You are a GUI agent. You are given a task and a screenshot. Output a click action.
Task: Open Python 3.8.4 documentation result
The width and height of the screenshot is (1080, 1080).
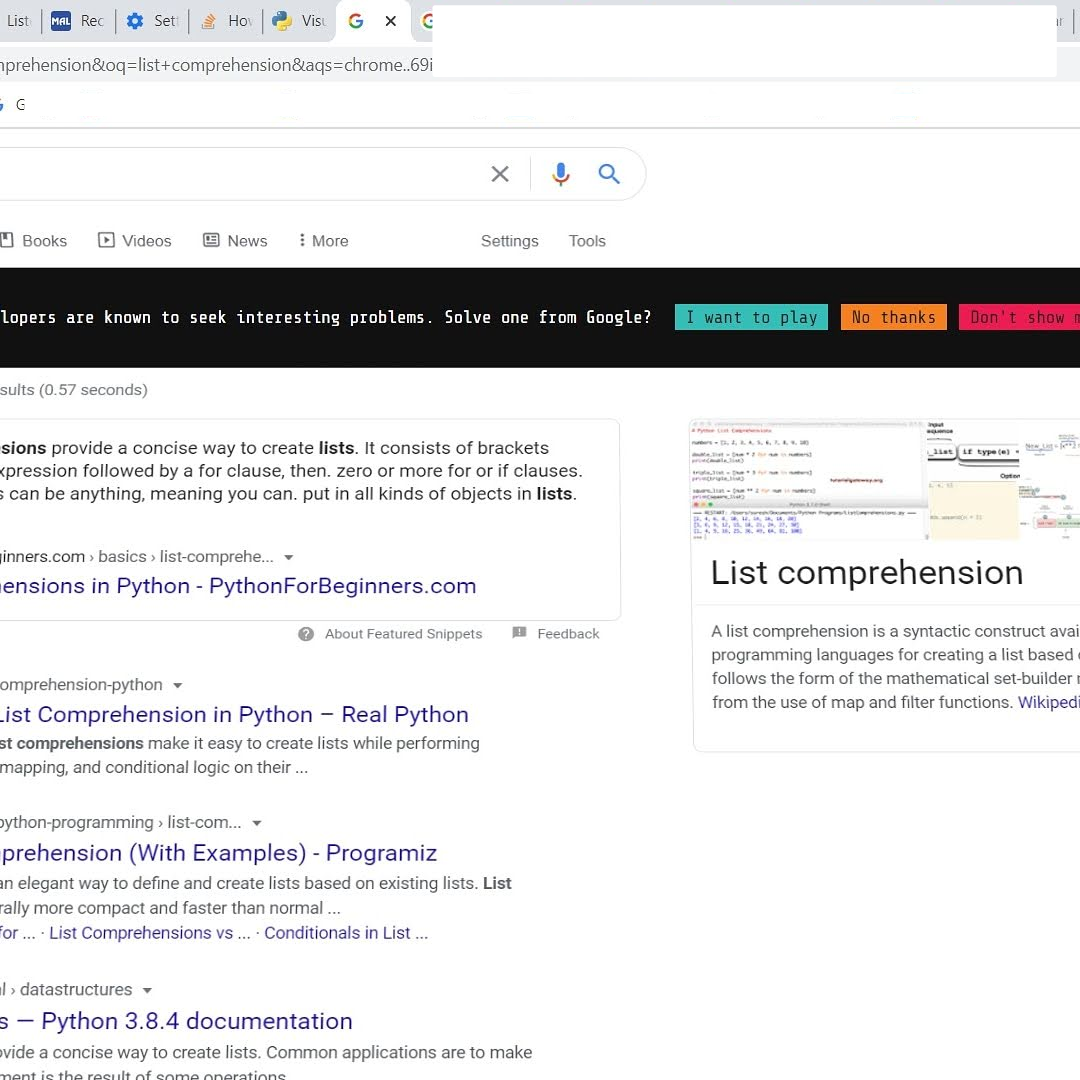coord(176,1021)
